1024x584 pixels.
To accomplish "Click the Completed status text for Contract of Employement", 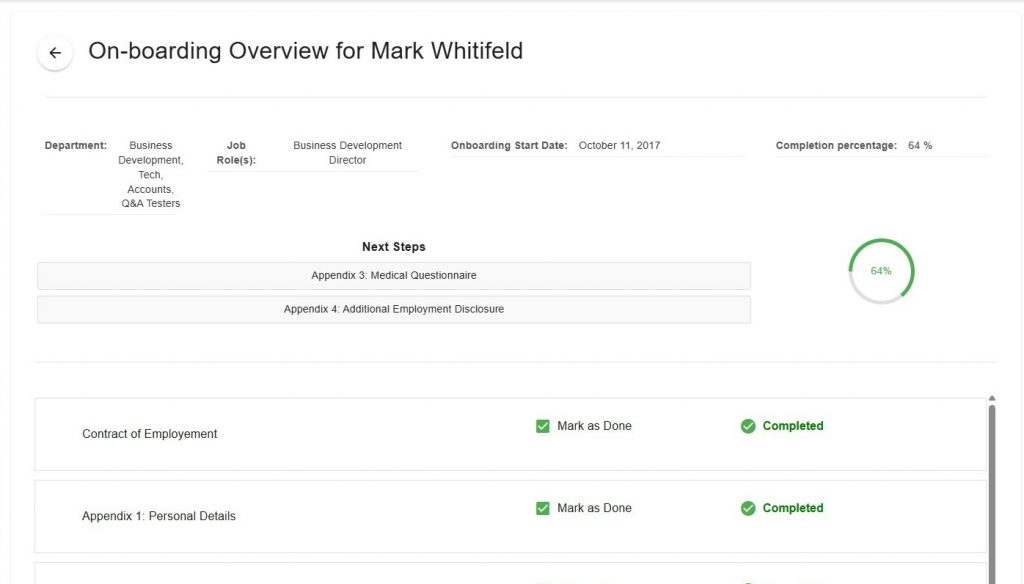I will click(x=793, y=426).
